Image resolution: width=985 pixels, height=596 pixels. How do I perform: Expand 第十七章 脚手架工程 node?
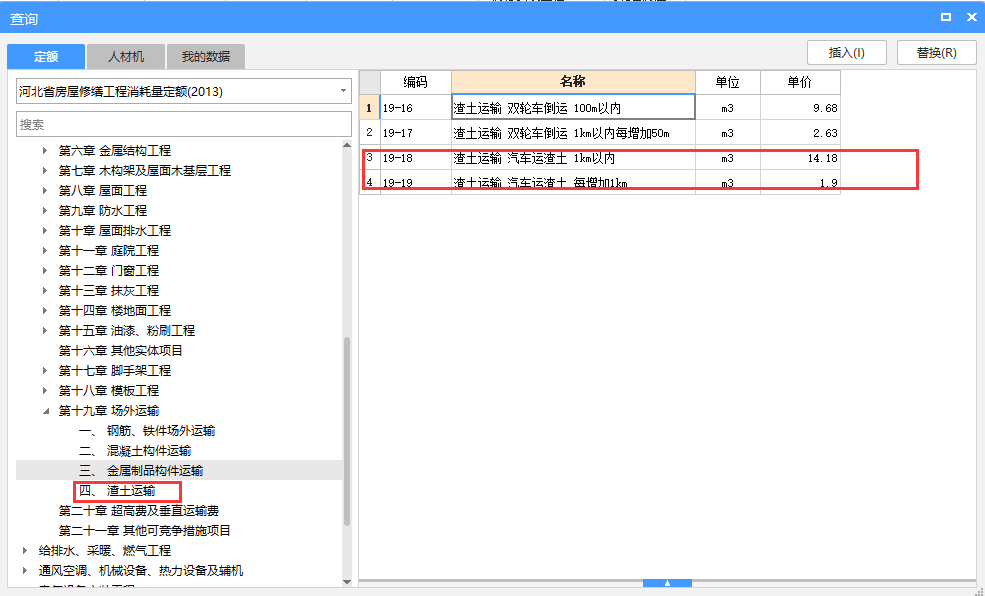(45, 371)
